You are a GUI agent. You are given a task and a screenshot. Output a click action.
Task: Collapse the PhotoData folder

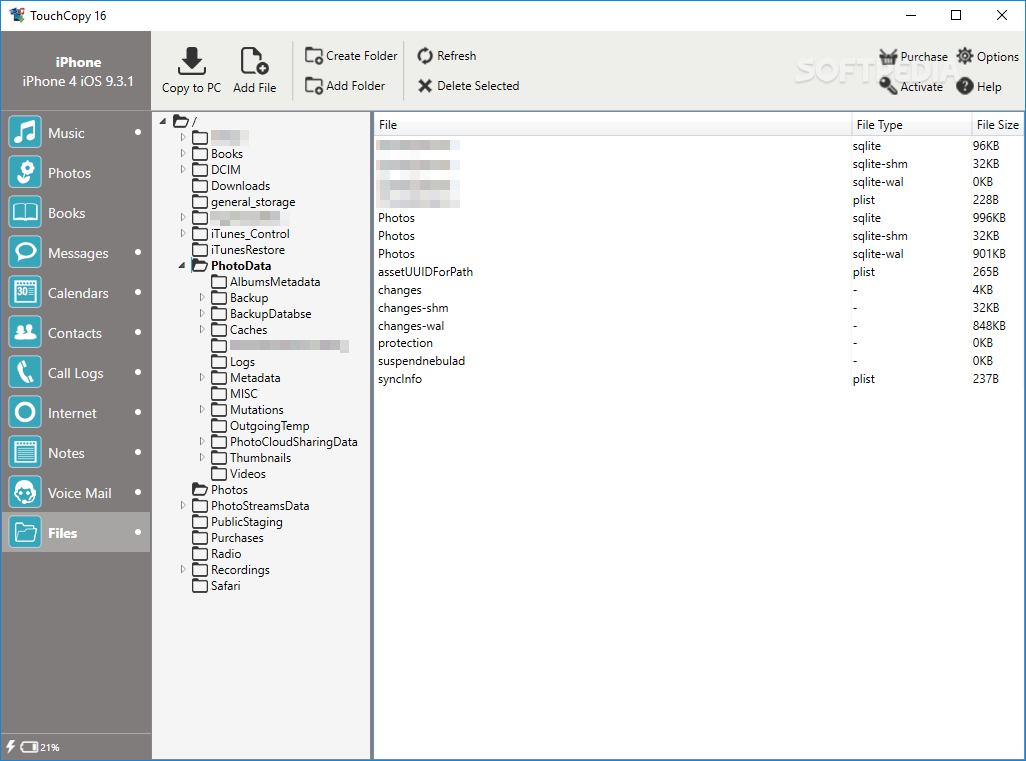click(182, 265)
